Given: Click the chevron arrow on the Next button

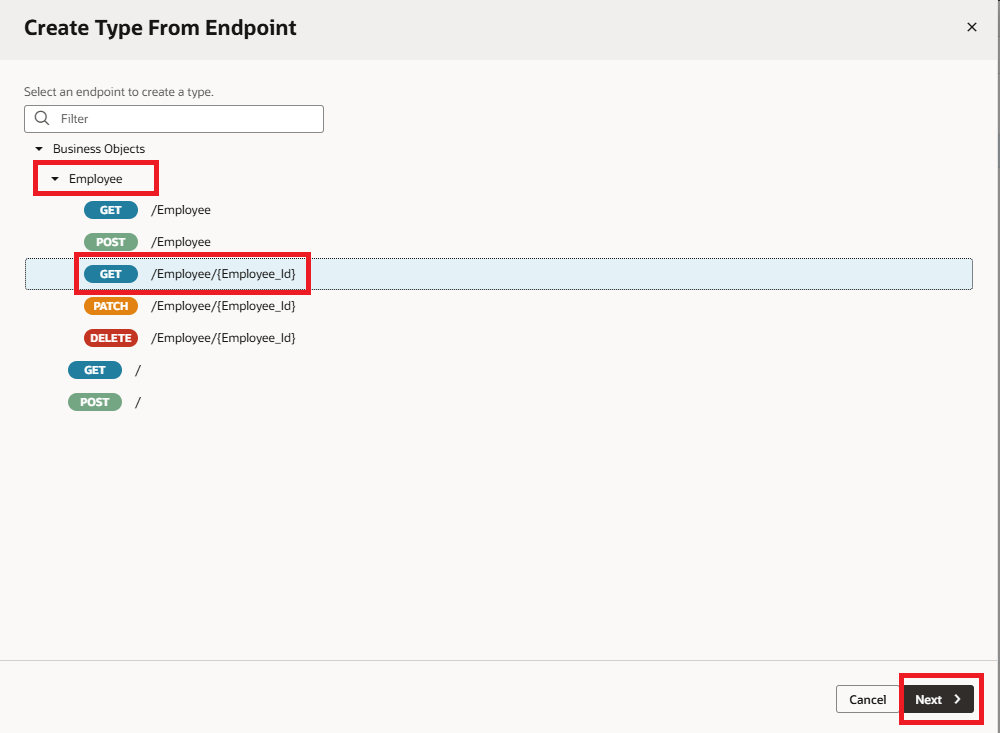Looking at the screenshot, I should coord(957,699).
